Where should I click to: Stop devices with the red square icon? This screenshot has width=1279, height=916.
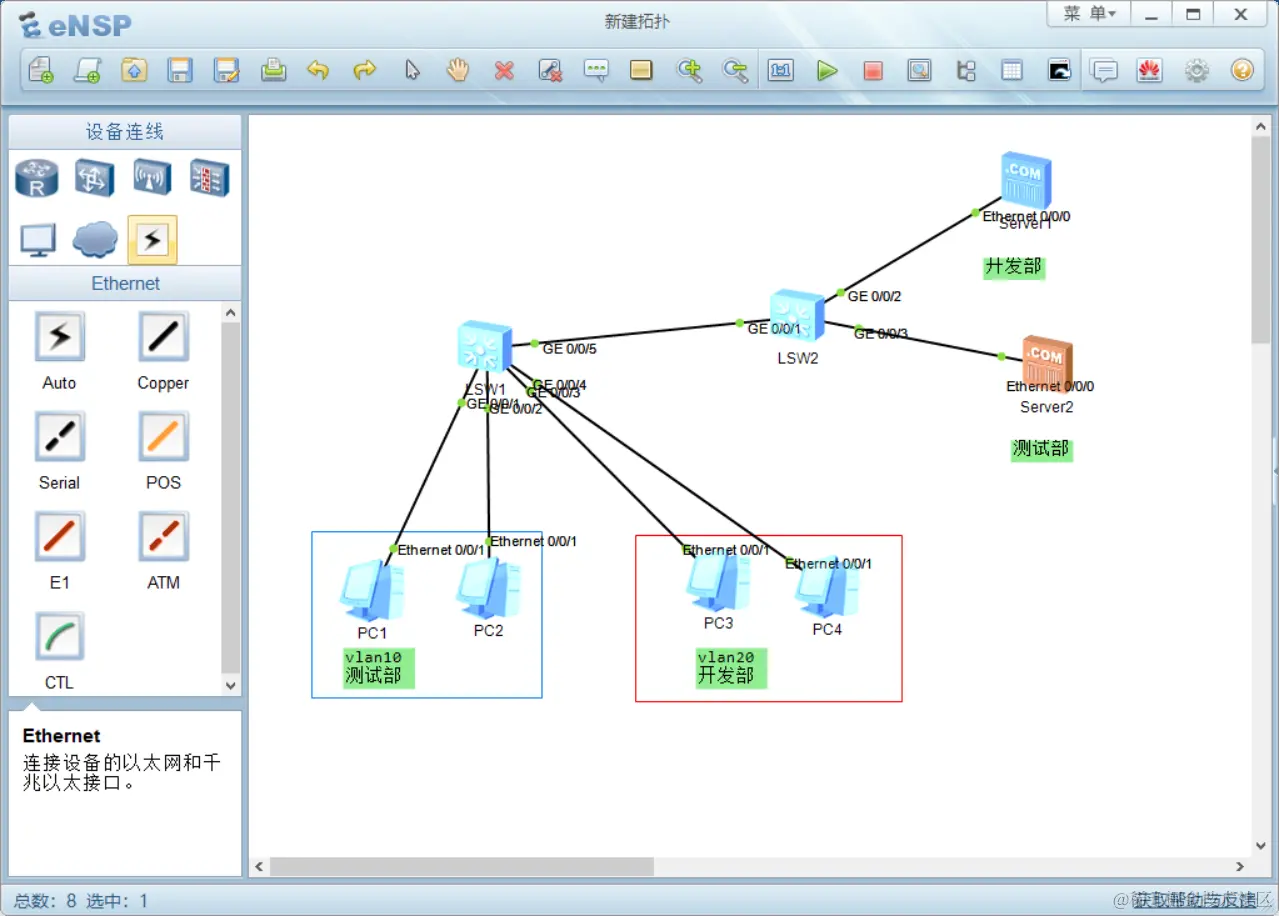pyautogui.click(x=873, y=70)
